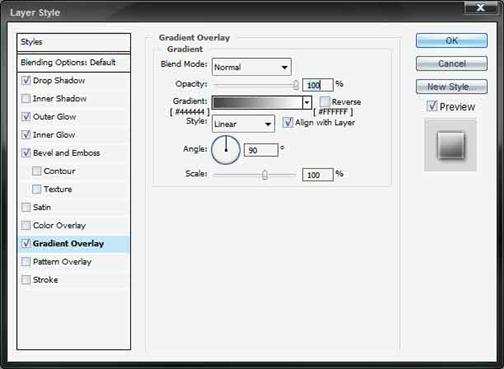Select the Satin effect row

[73, 207]
